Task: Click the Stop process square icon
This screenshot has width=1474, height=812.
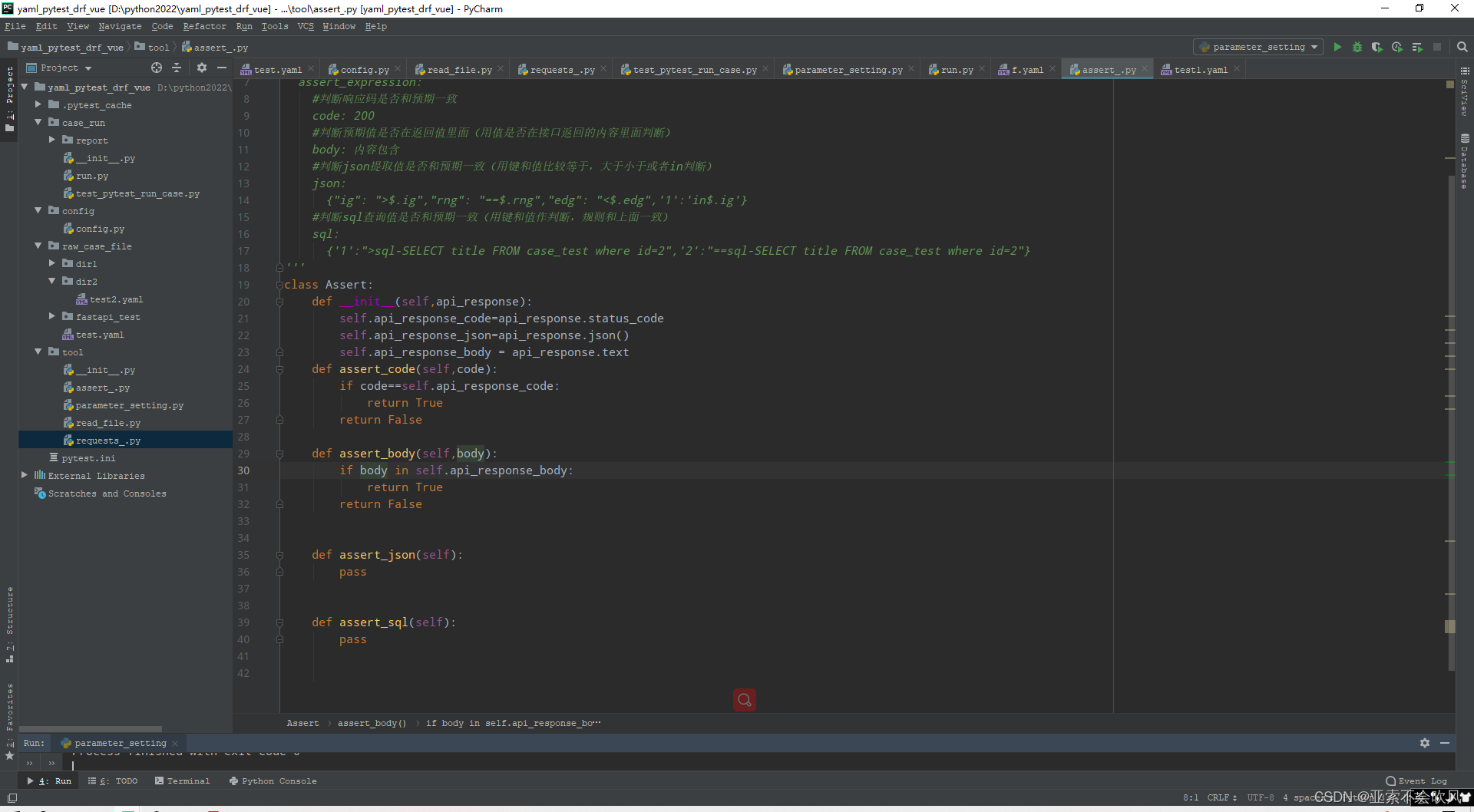Action: 1437,47
